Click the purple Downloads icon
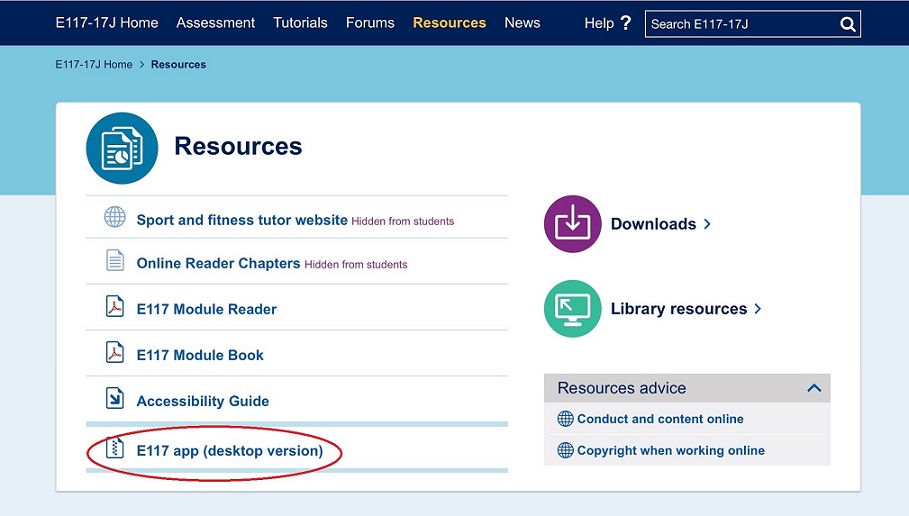 click(572, 224)
